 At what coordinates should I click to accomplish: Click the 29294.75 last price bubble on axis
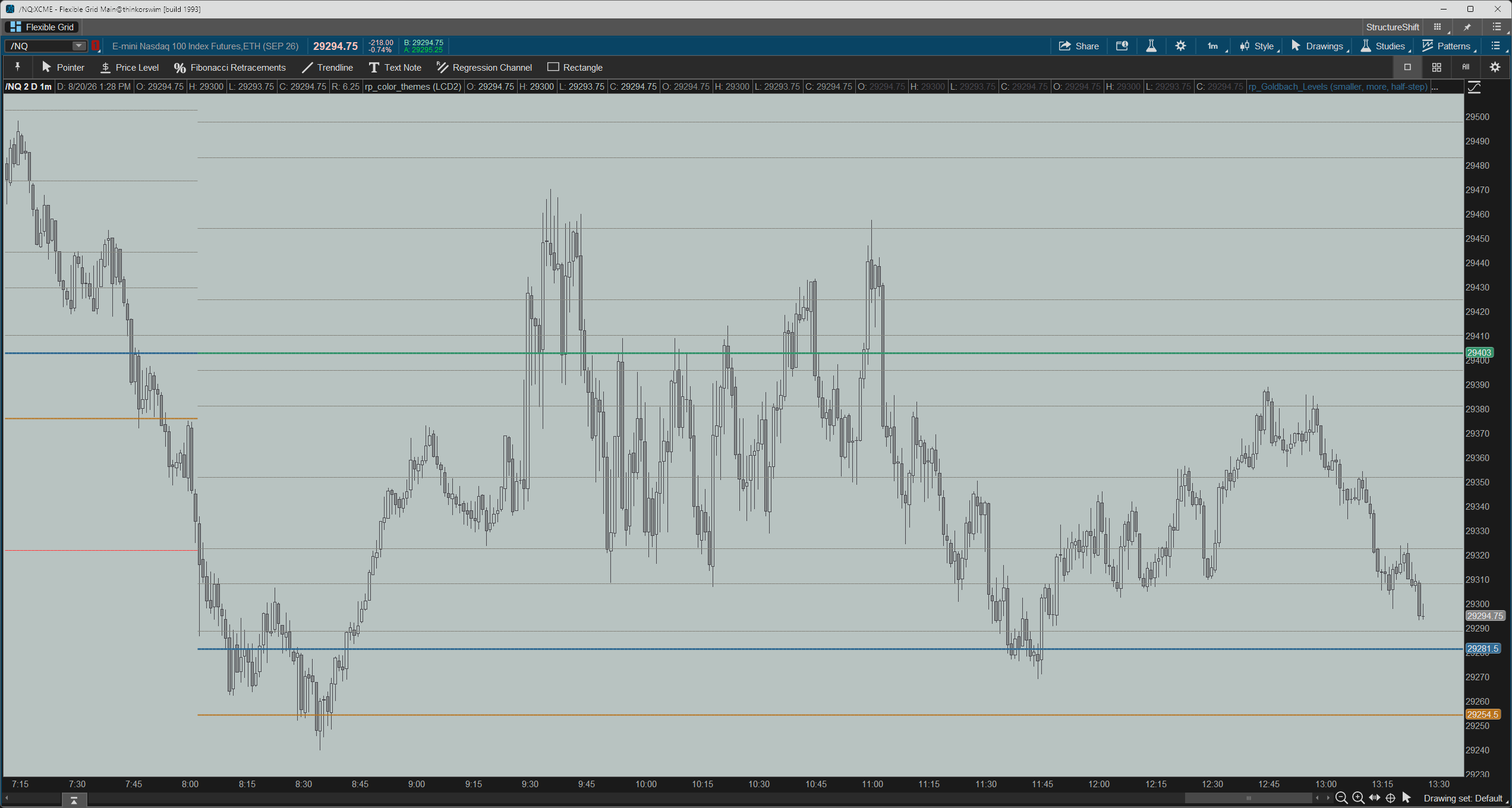(1485, 616)
